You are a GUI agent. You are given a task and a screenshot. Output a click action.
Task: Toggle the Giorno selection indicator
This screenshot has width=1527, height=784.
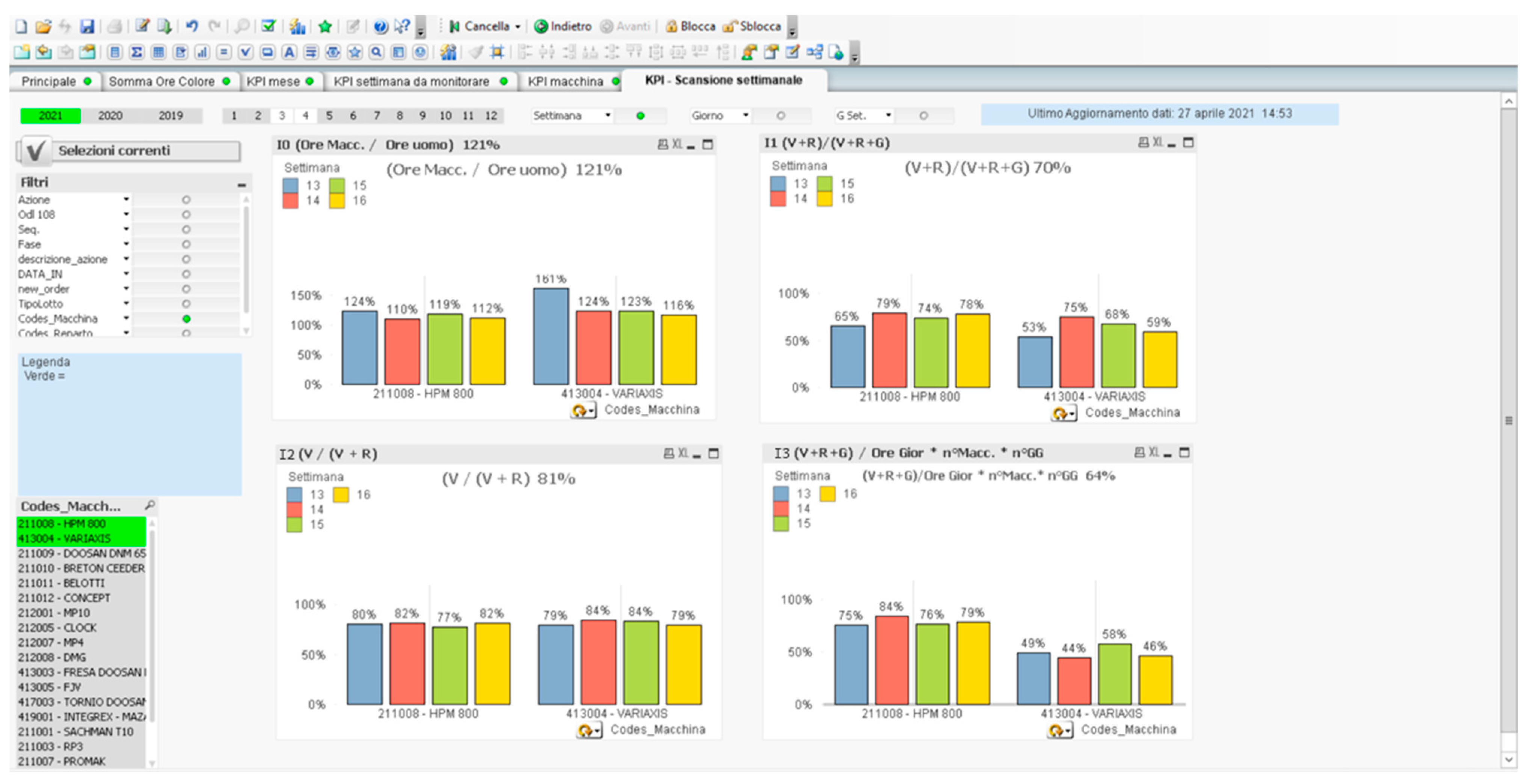click(x=781, y=116)
